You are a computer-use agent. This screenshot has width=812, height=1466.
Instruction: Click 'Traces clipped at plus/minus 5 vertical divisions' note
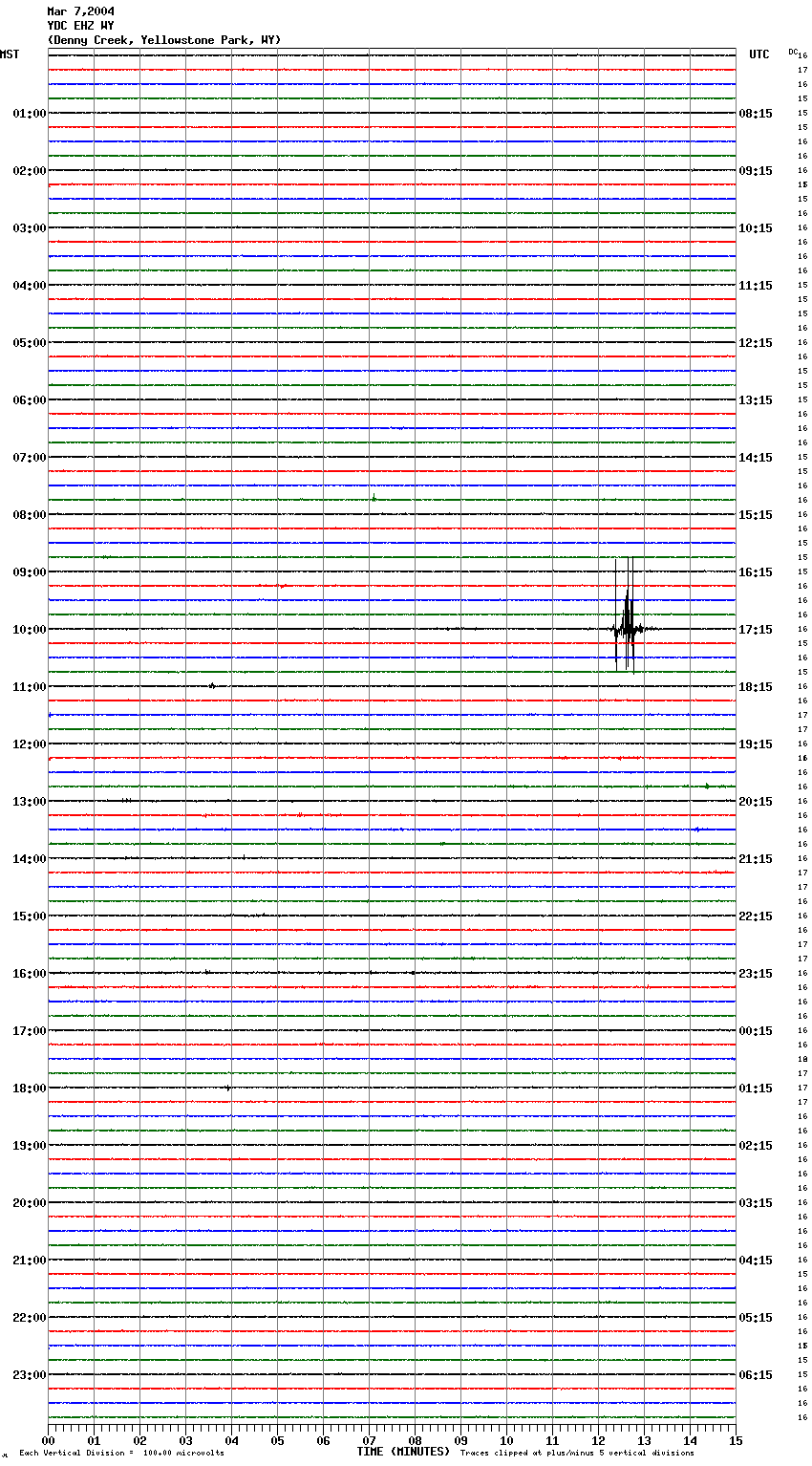[x=577, y=1454]
